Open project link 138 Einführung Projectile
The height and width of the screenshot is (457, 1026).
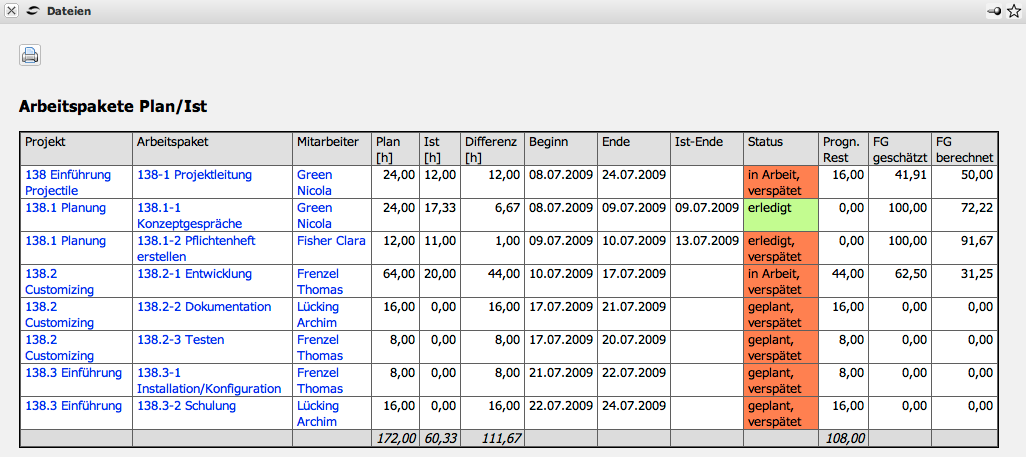68,183
